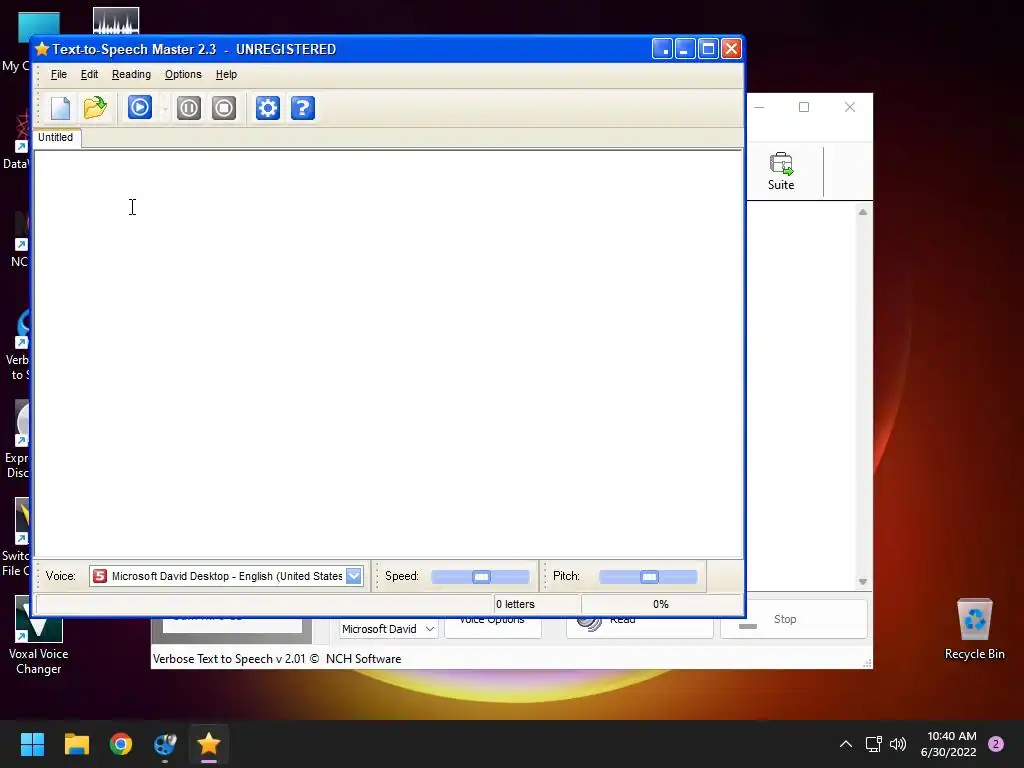Image resolution: width=1024 pixels, height=768 pixels.
Task: Click the Verbose app taskbar icon
Action: [x=165, y=744]
